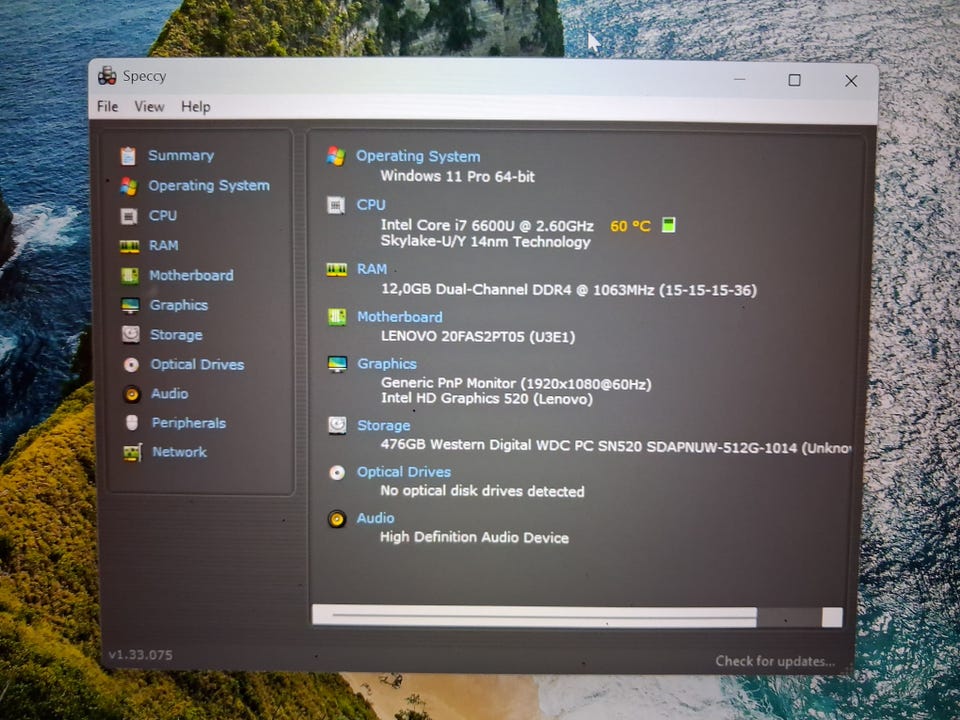Maximize the Speccy window
Screen dimensions: 960x720
click(795, 80)
